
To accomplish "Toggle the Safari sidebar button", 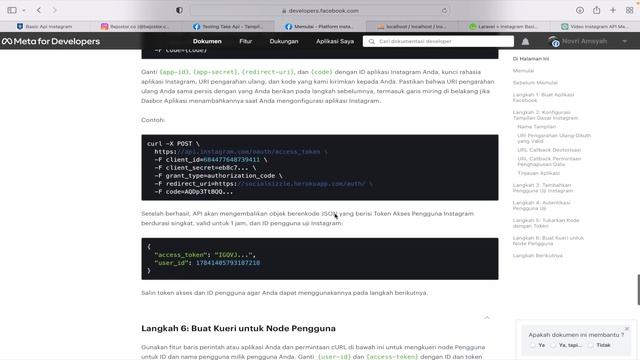I will [12, 10].
